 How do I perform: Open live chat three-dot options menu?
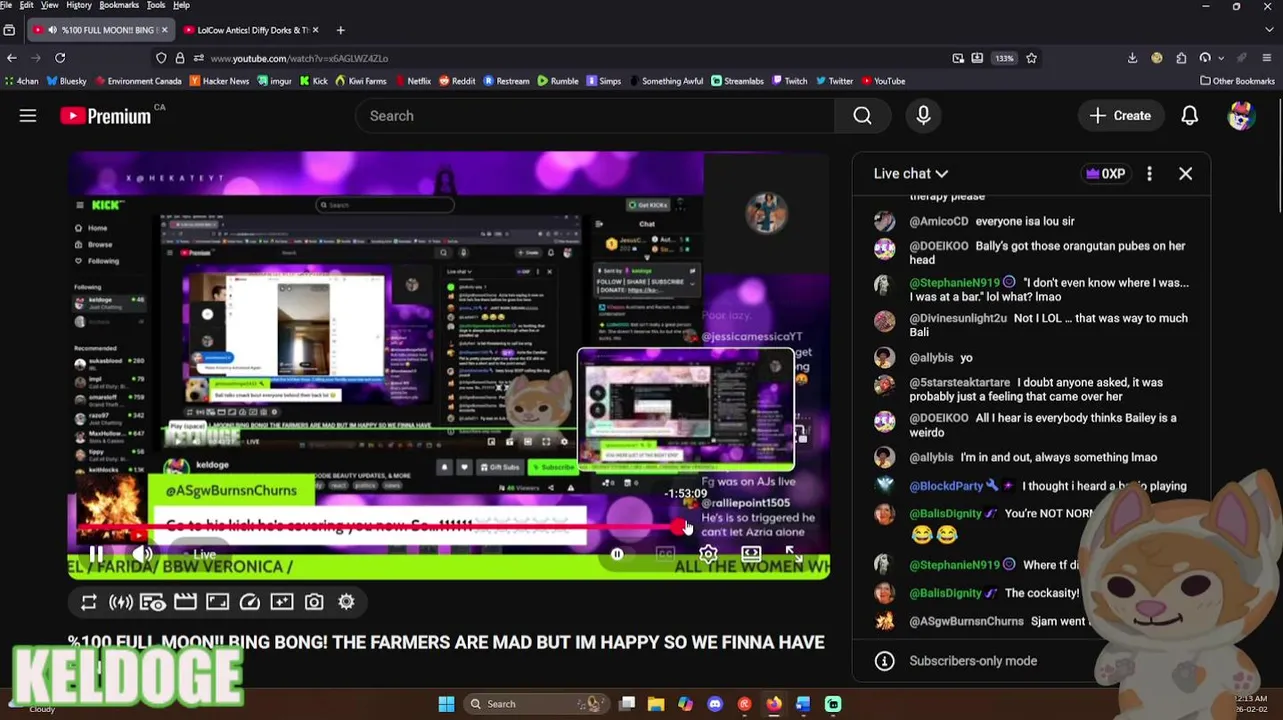click(x=1149, y=174)
